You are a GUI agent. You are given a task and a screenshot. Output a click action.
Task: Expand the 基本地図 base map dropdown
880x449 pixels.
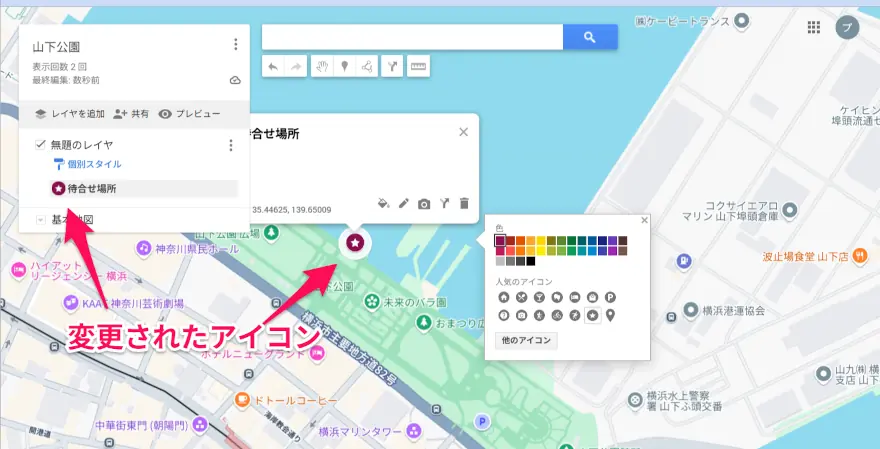40,220
